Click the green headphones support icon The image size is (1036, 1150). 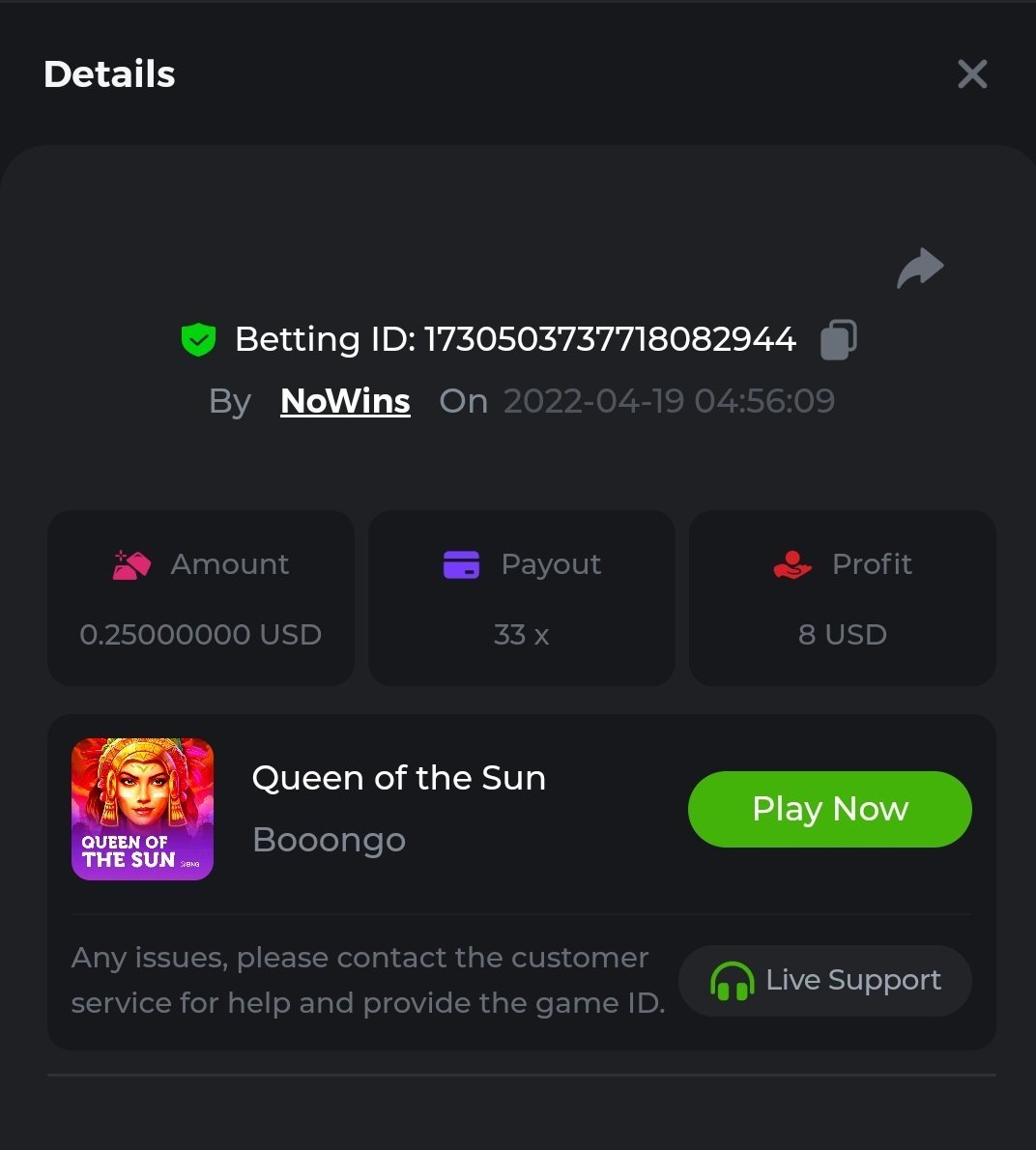pyautogui.click(x=732, y=981)
